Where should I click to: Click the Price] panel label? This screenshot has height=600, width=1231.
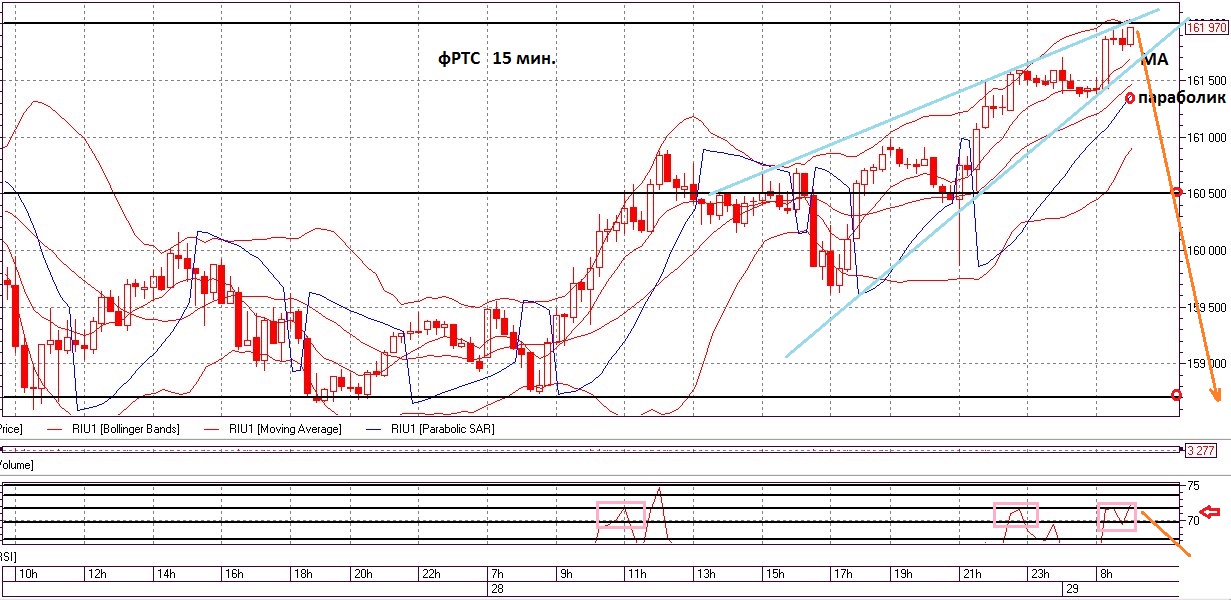coord(11,429)
